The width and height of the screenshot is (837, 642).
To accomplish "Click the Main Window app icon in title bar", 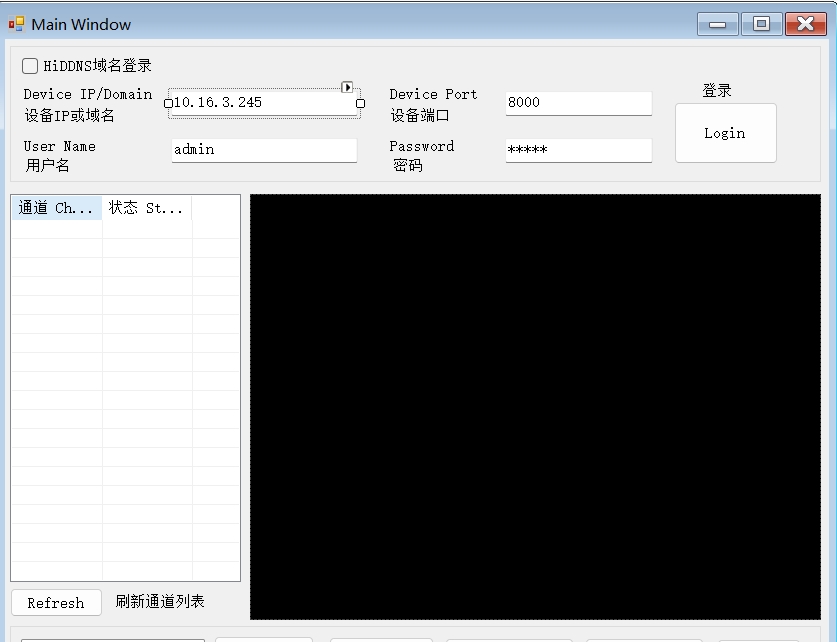I will (17, 24).
